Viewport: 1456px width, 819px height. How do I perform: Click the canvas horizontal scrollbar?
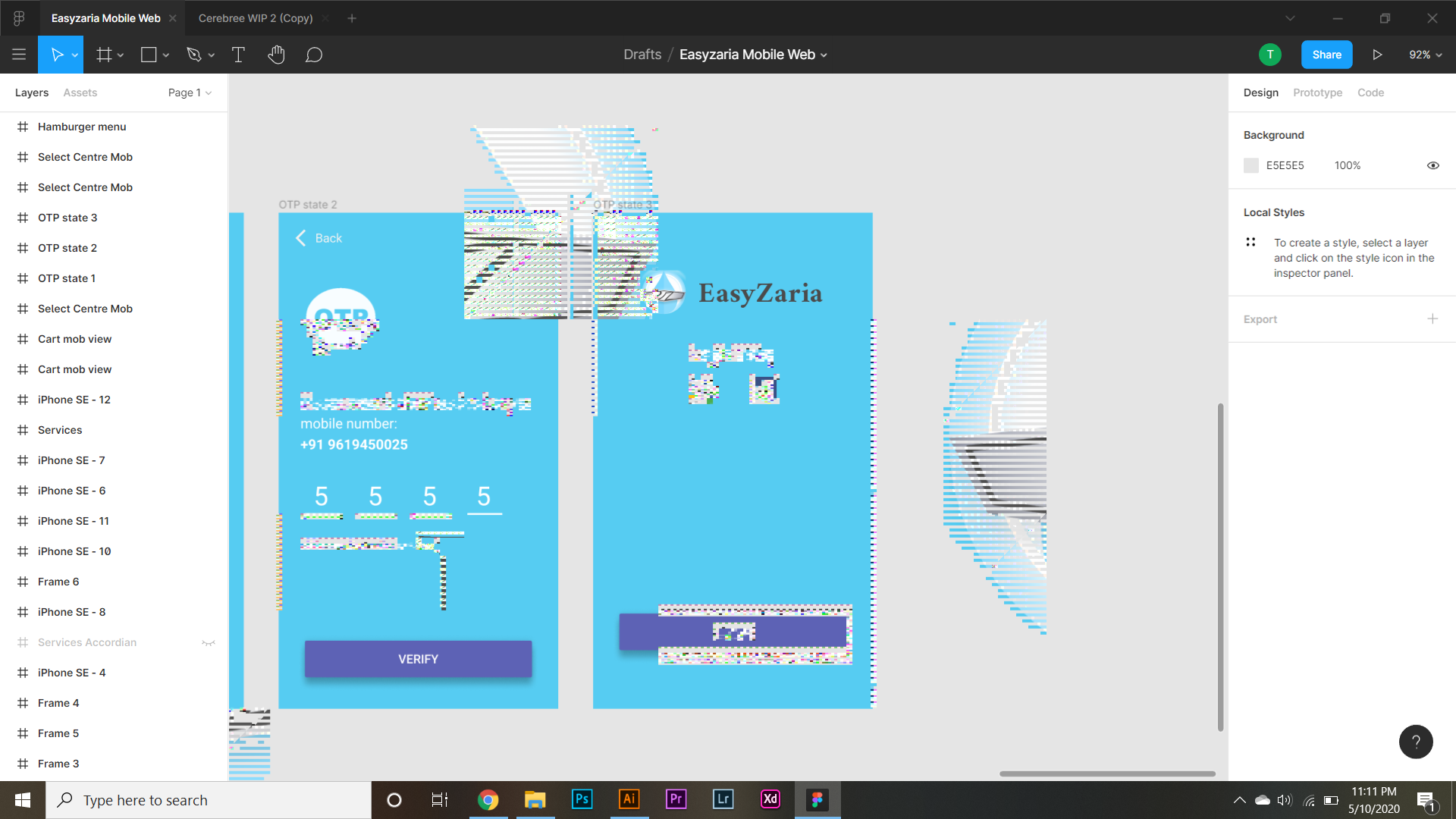pos(1107,773)
